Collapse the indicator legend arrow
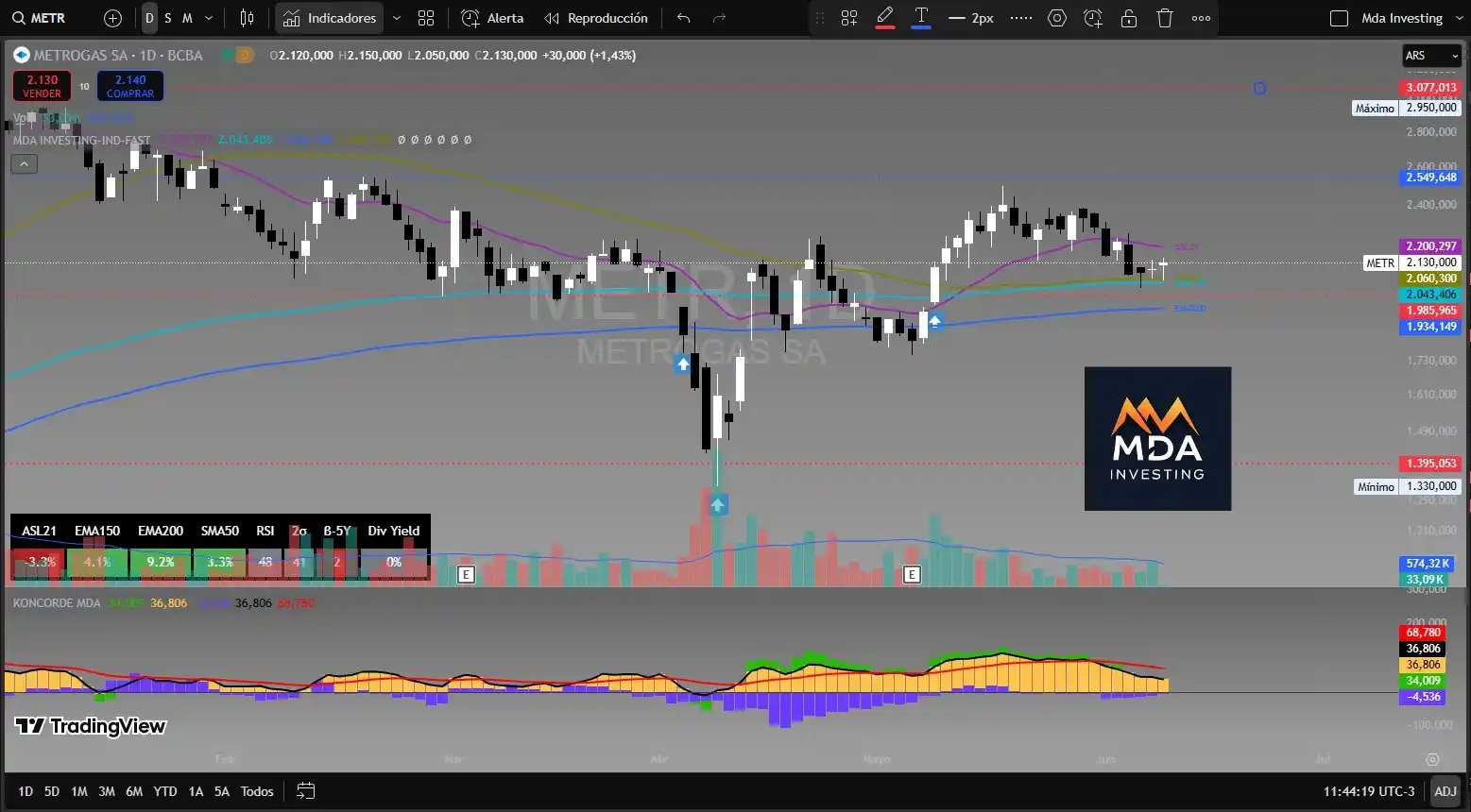Image resolution: width=1471 pixels, height=812 pixels. coord(24,164)
